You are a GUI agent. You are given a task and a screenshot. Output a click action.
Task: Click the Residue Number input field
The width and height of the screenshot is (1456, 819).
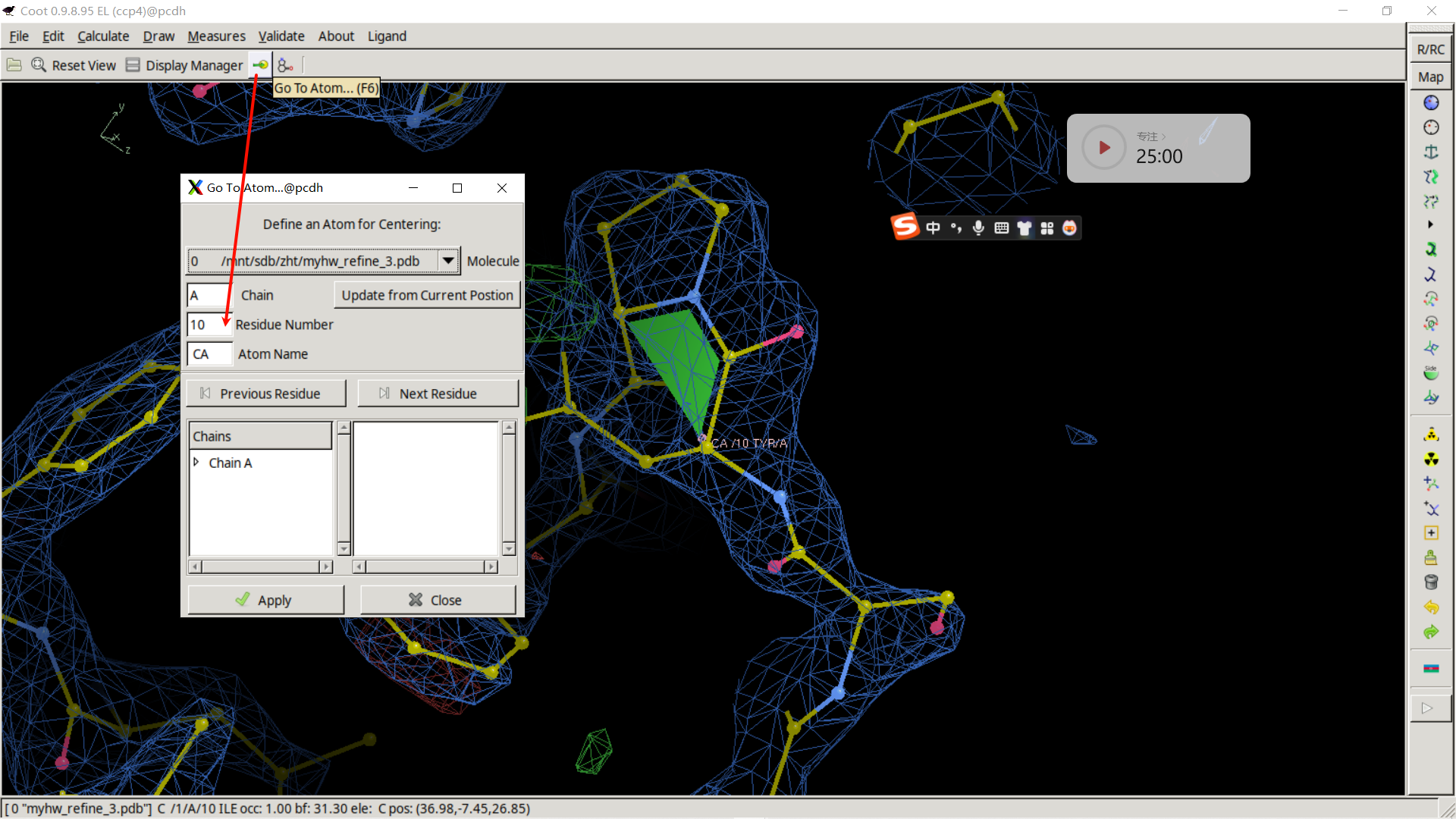(x=208, y=325)
